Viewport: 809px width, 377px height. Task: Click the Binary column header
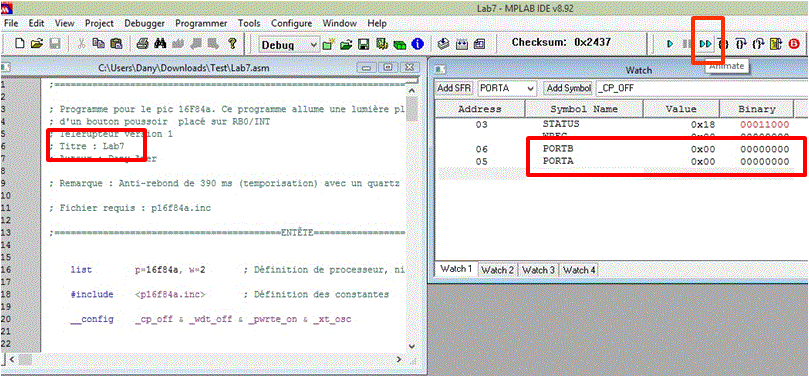click(x=757, y=109)
